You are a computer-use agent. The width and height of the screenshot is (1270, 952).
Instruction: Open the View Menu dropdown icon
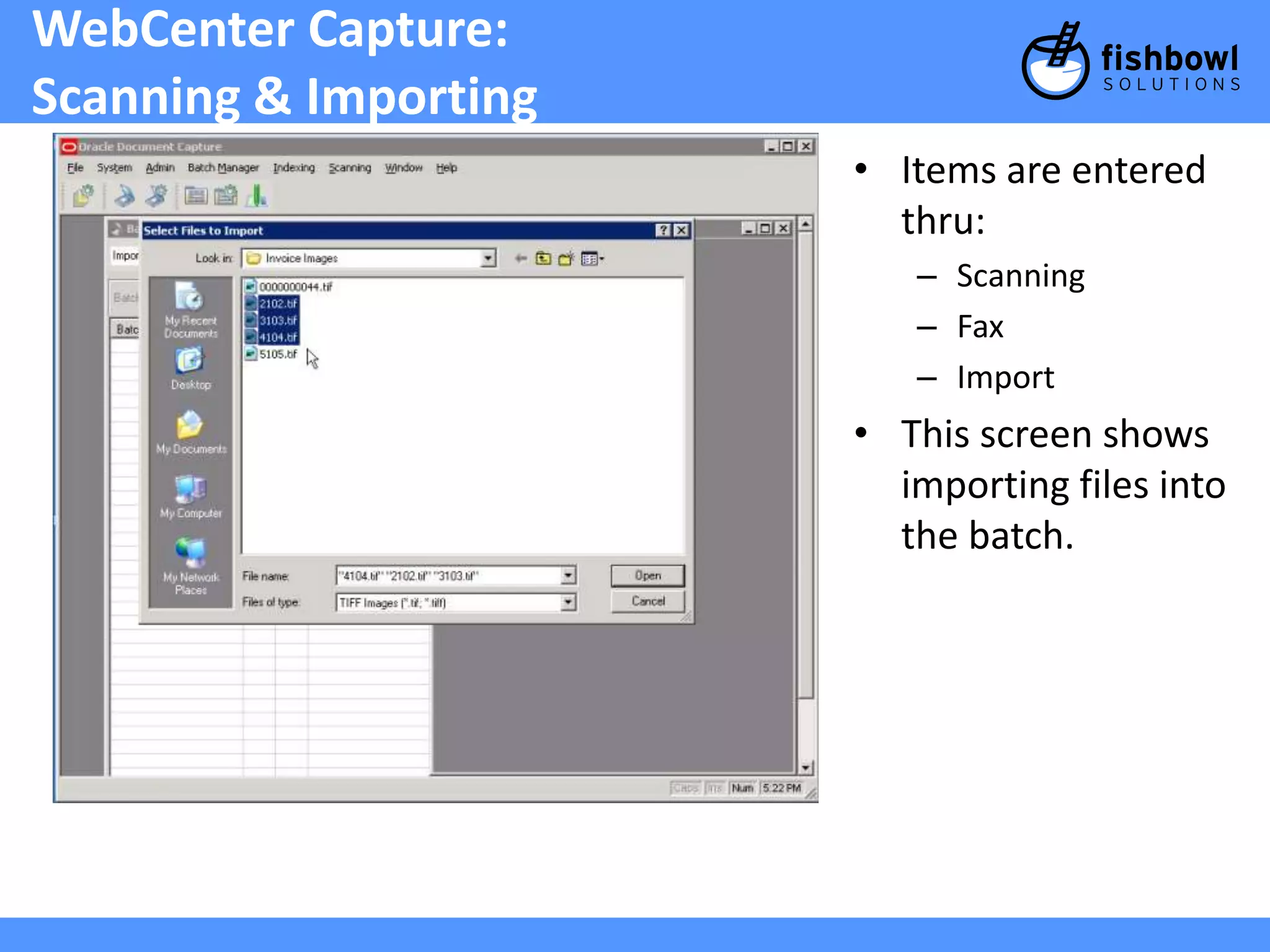pos(592,258)
